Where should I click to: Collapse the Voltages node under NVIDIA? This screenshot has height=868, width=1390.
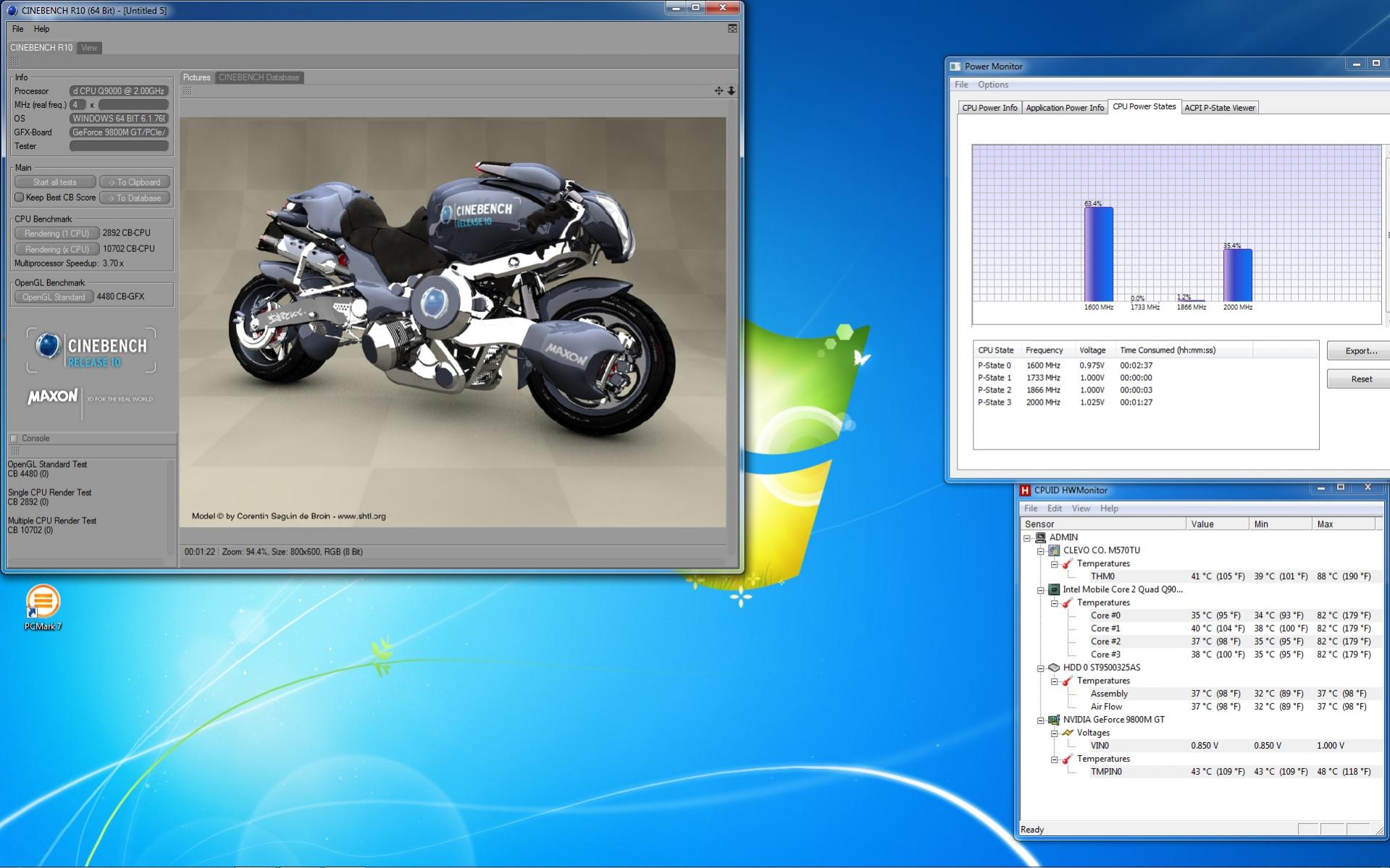pyautogui.click(x=1055, y=733)
